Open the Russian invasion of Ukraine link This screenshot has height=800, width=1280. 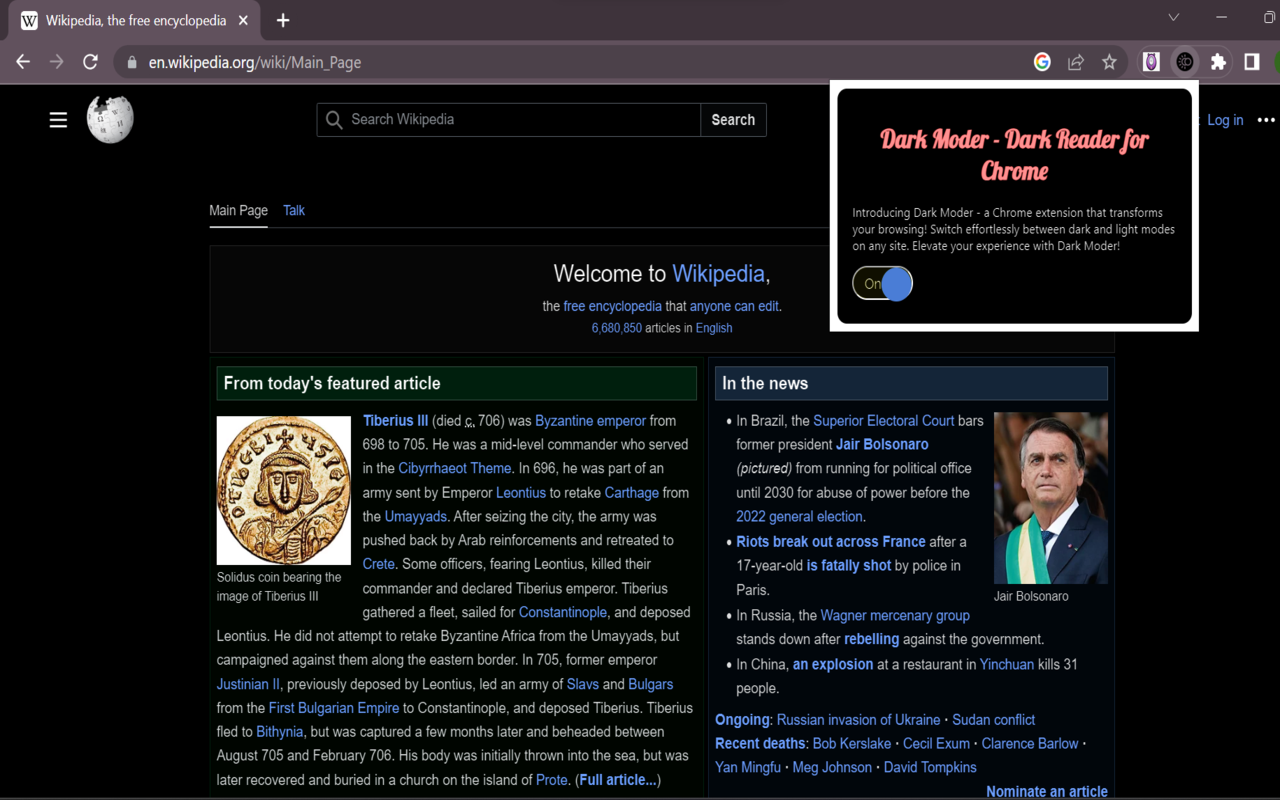tap(858, 720)
